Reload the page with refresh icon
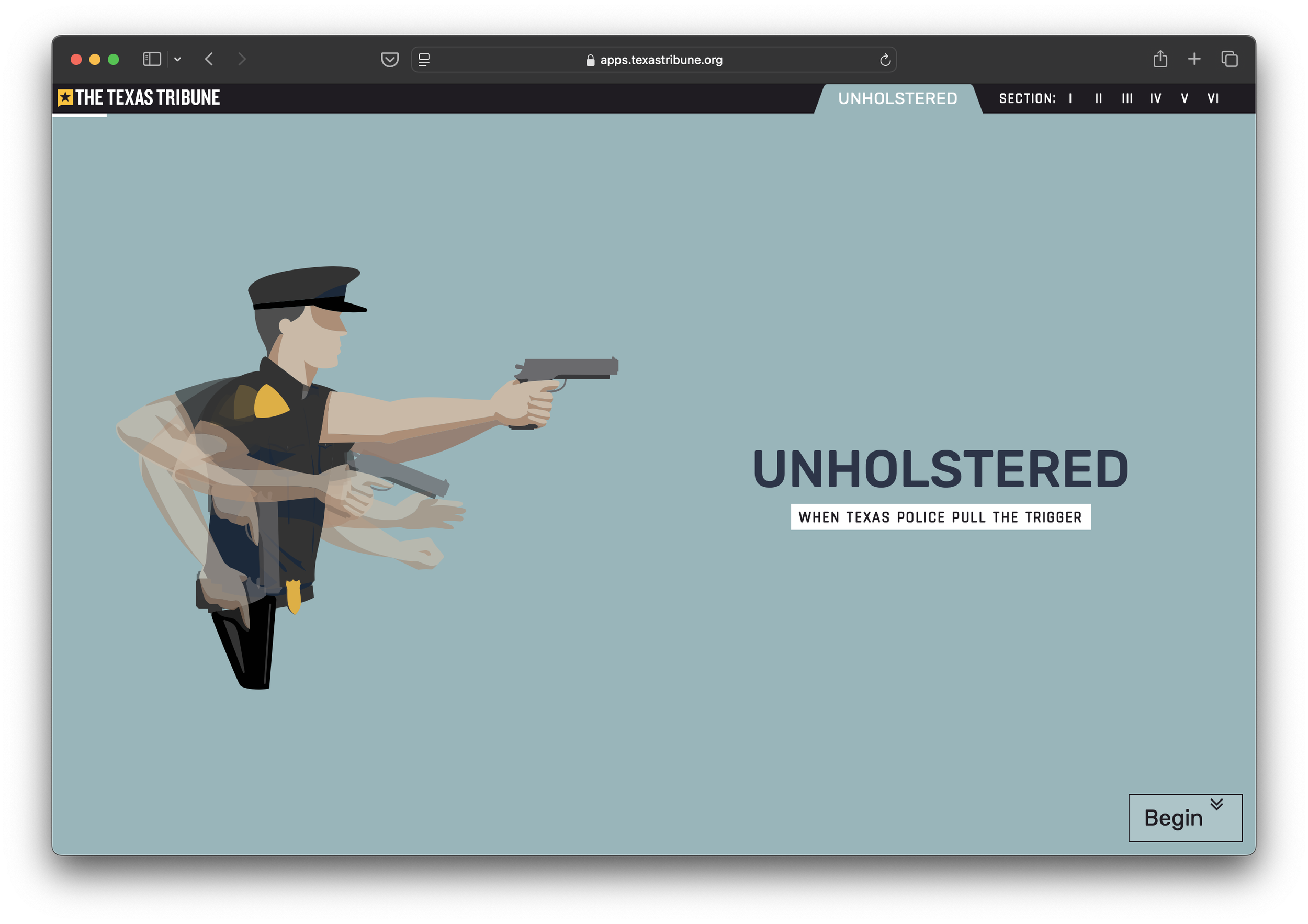This screenshot has width=1308, height=924. pos(885,60)
